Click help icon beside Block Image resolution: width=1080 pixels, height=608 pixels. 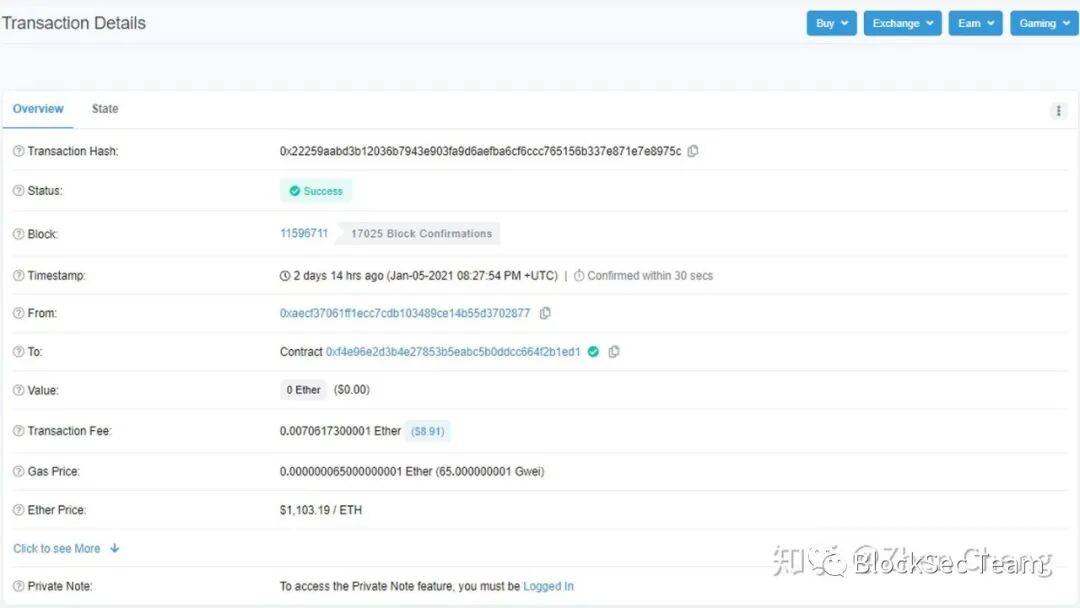coord(19,234)
